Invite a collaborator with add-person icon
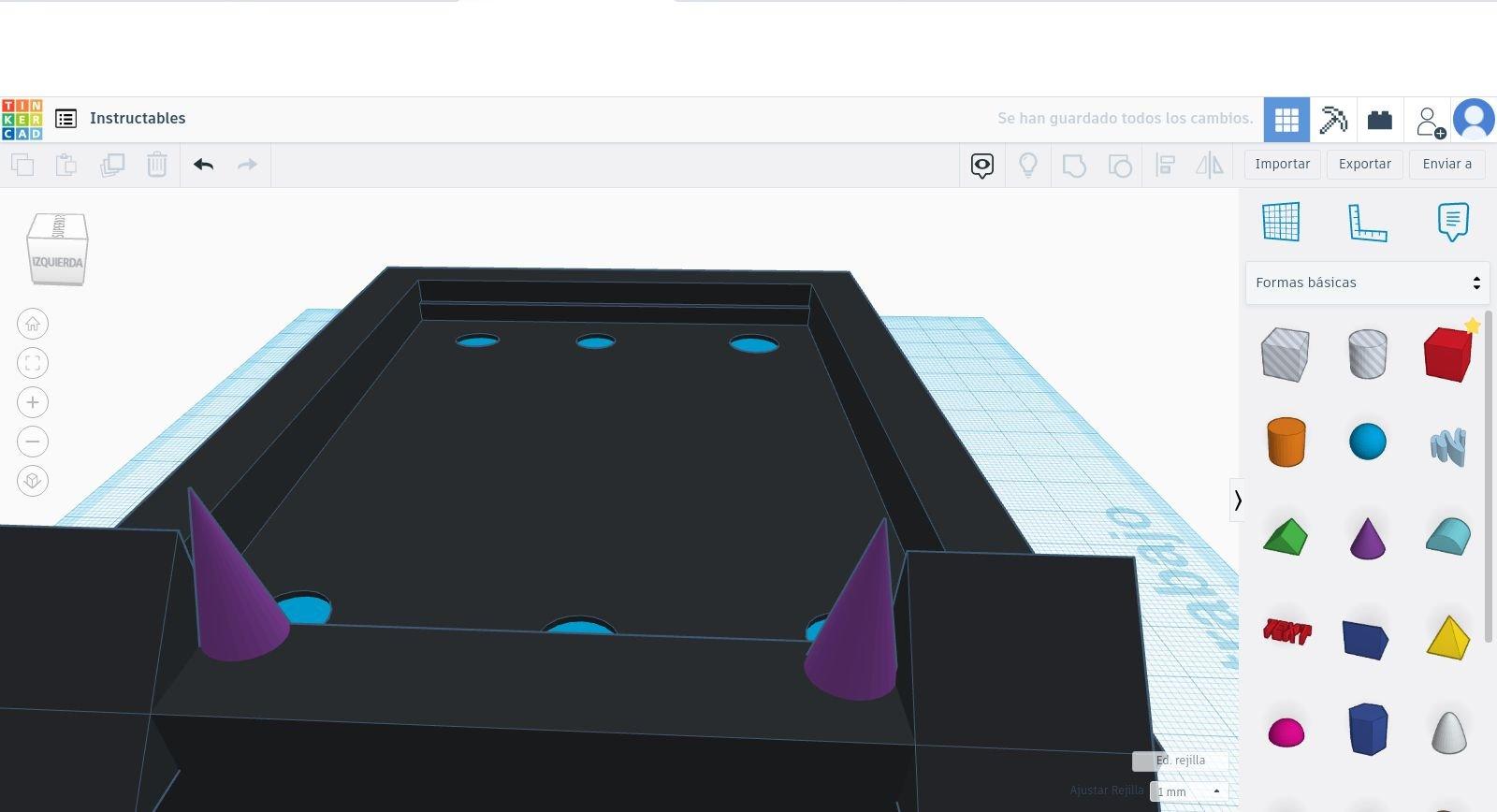 tap(1430, 121)
